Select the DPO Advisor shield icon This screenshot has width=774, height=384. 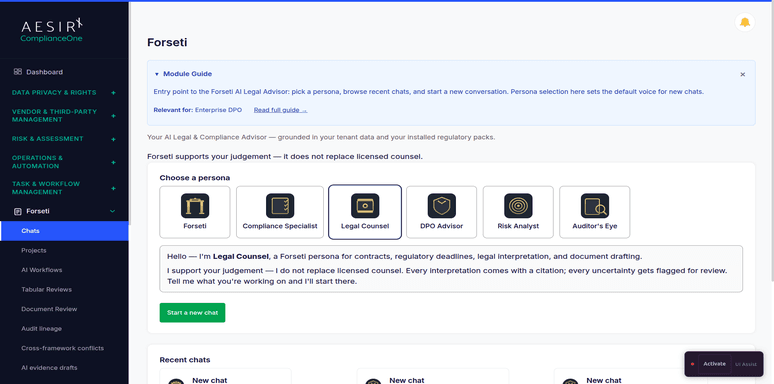441,206
